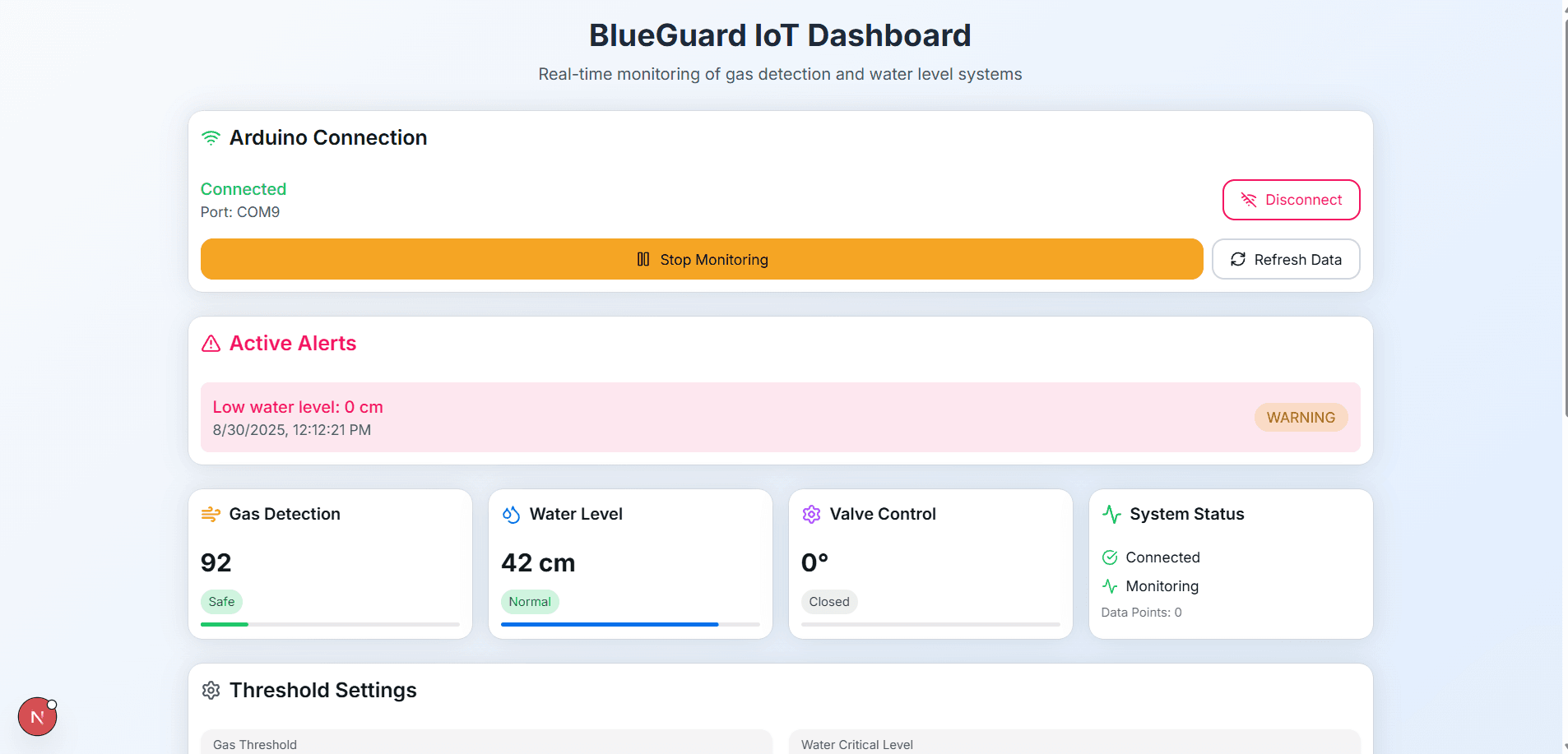Click the Refresh Data button
This screenshot has height=754, width=1568.
click(x=1285, y=260)
